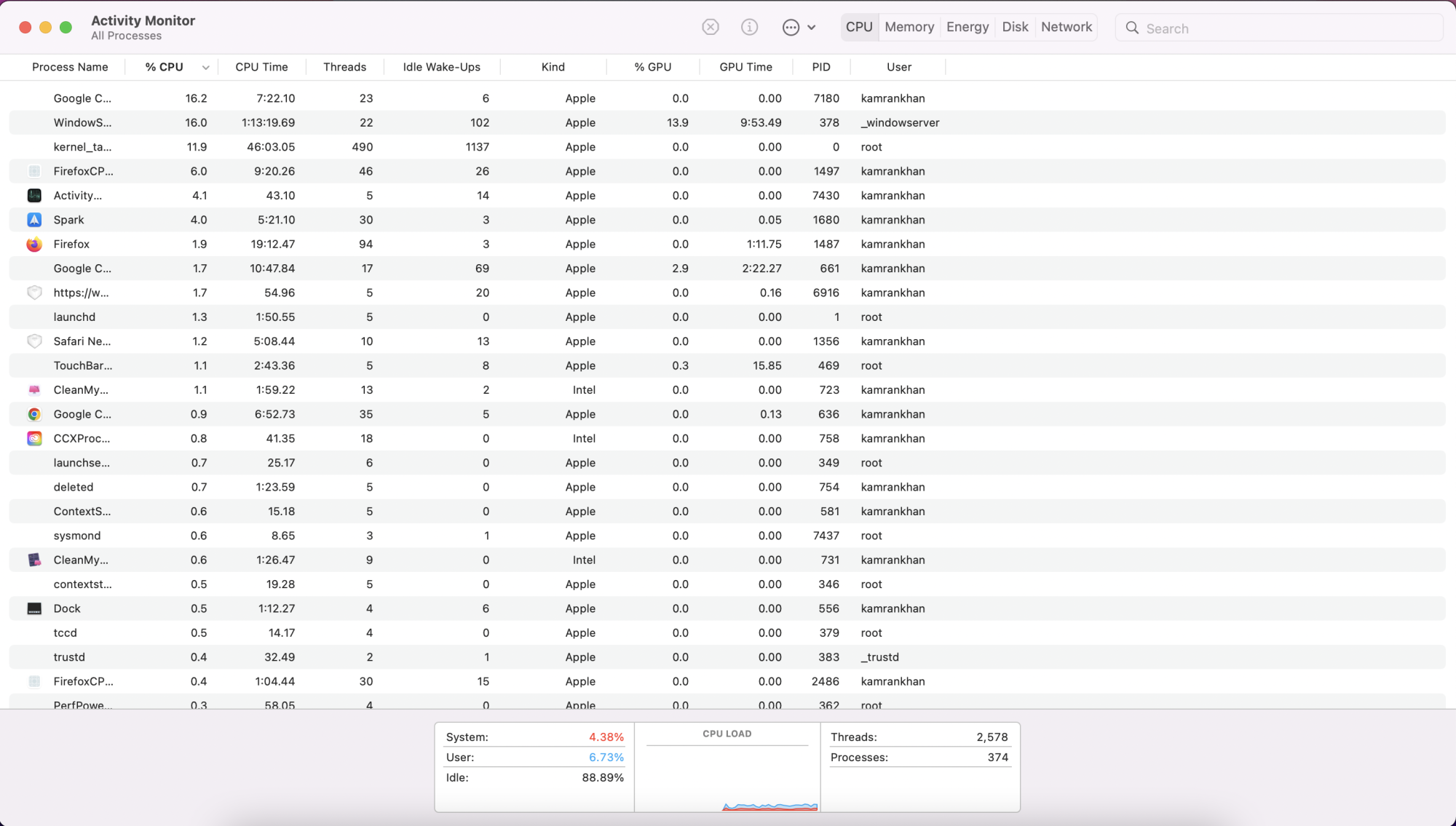Sort by Kind column header
This screenshot has height=826, width=1456.
coord(553,67)
